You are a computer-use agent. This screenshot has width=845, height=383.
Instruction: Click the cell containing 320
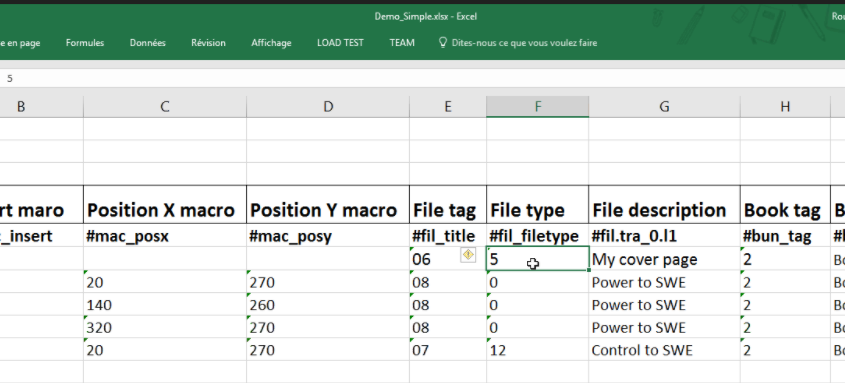coord(164,328)
